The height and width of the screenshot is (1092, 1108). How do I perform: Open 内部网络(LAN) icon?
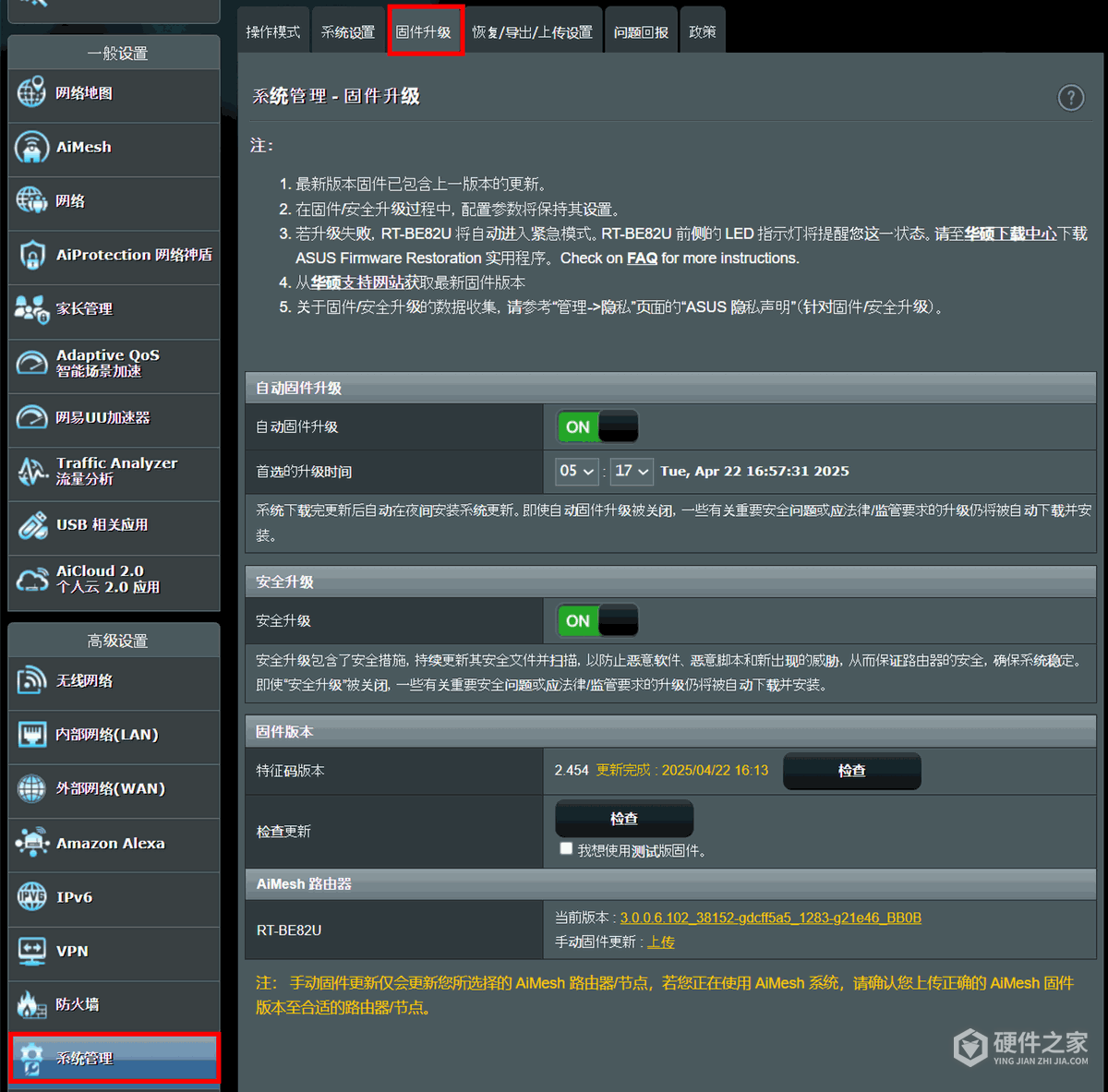click(x=31, y=735)
